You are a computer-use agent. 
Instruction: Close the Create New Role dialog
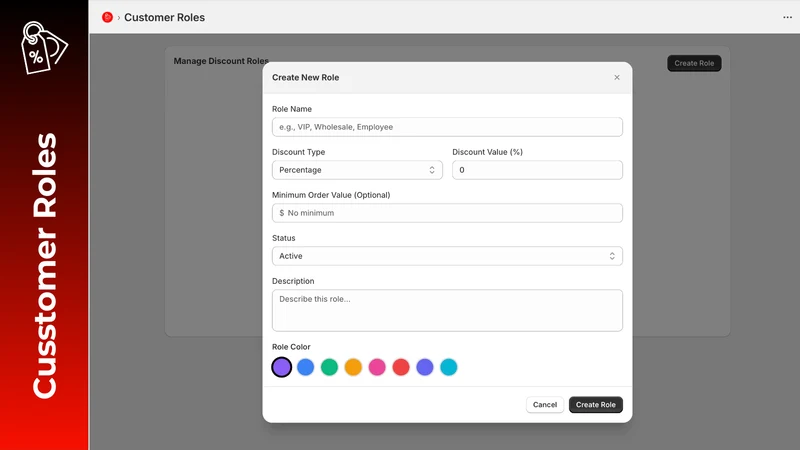[x=617, y=78]
